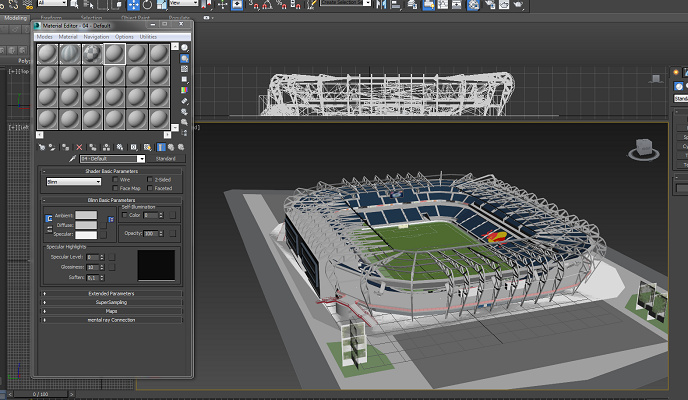The image size is (688, 400).
Task: Toggle Ambient-Diffuse color lock button
Action: [49, 218]
